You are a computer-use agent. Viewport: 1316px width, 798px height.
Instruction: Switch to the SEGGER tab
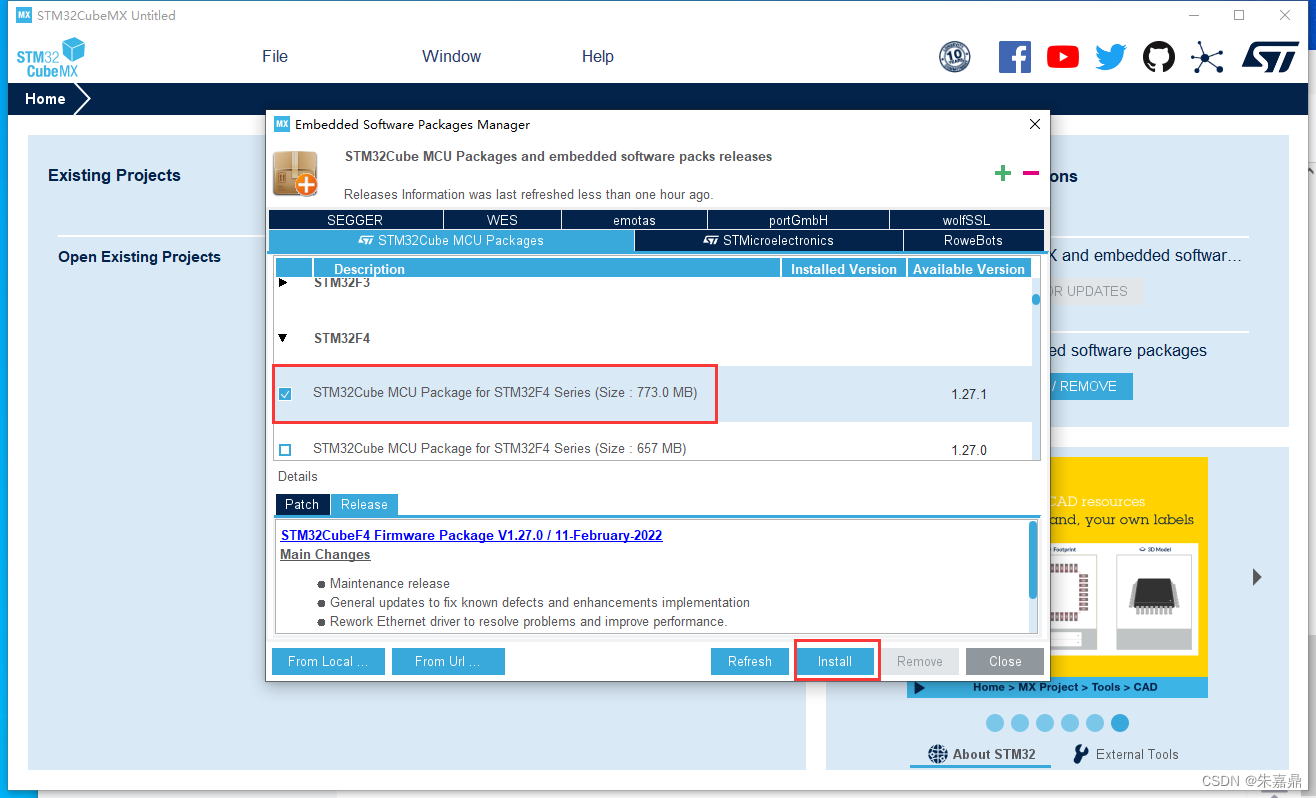(355, 220)
